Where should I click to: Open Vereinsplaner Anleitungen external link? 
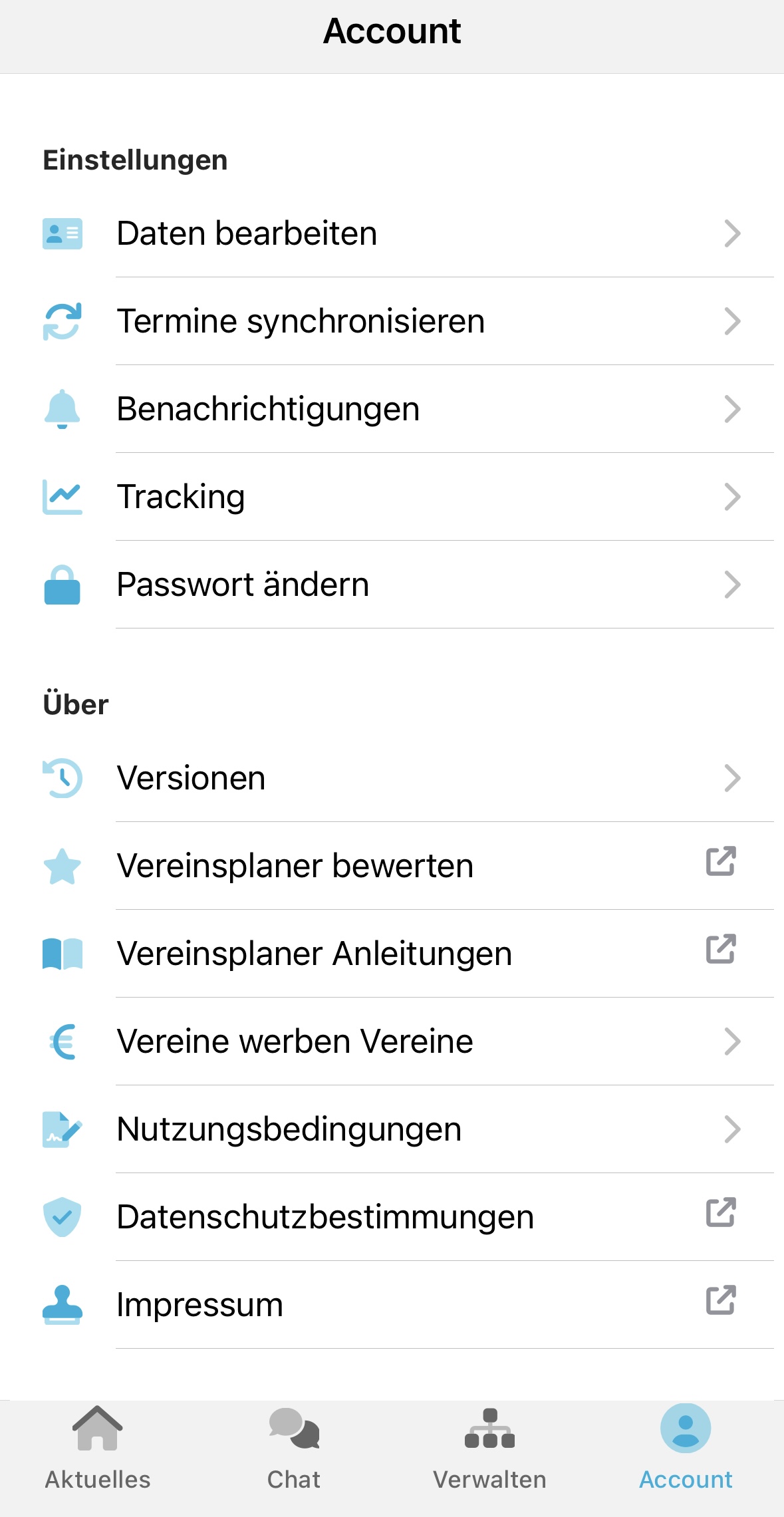pos(721,949)
